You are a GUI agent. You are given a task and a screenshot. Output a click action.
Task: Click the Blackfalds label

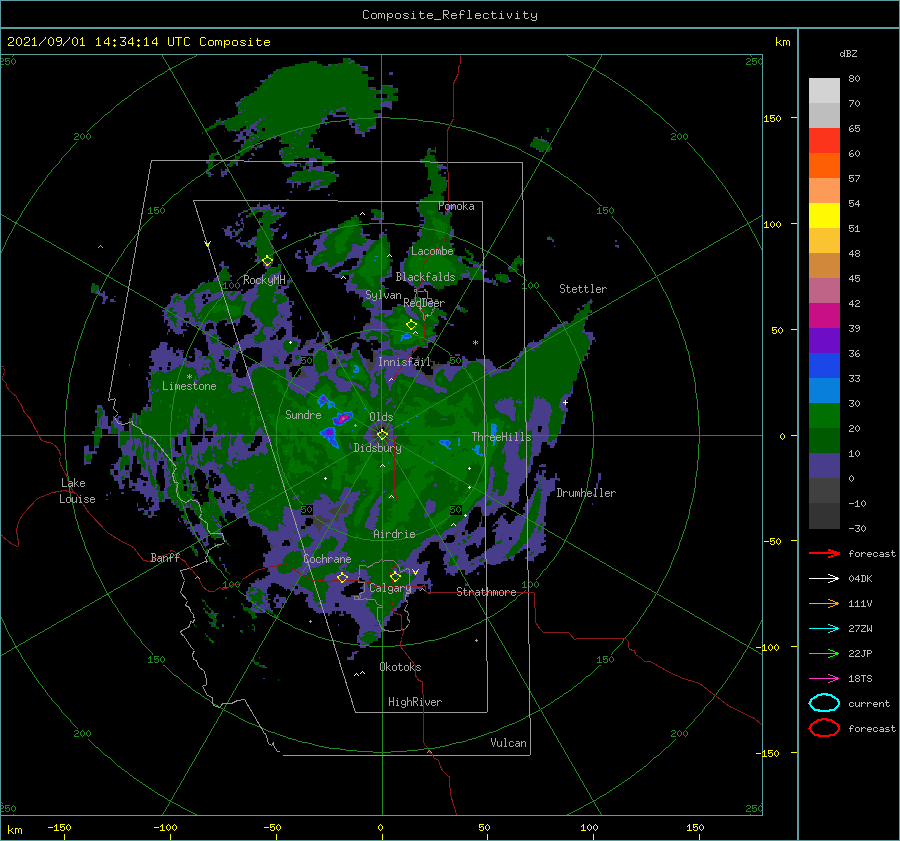[x=425, y=277]
